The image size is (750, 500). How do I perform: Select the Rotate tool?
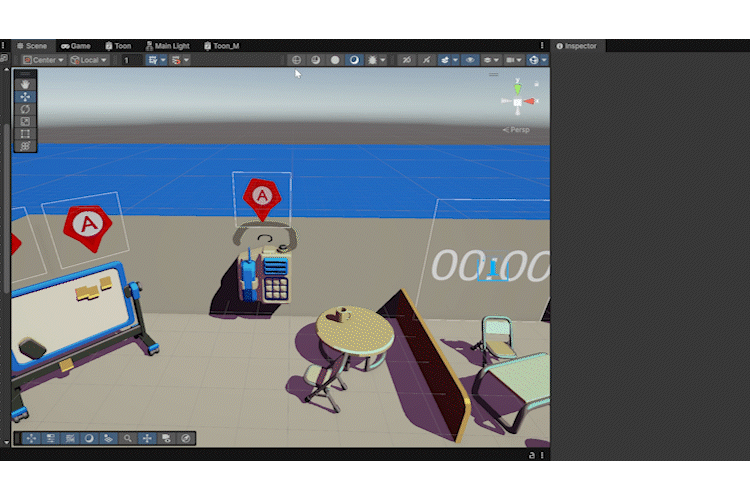point(25,109)
